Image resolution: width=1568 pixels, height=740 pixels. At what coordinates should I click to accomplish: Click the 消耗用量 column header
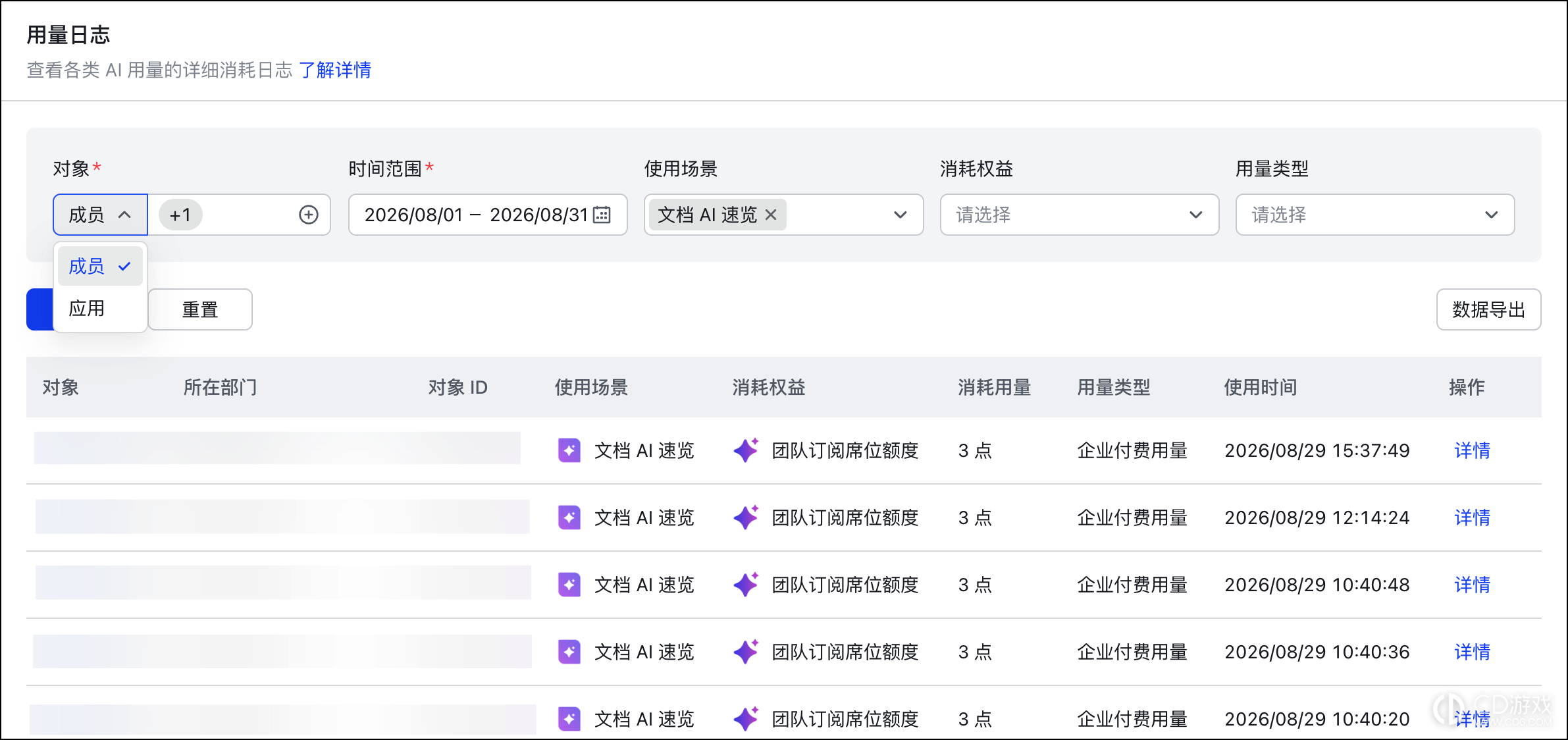point(994,387)
